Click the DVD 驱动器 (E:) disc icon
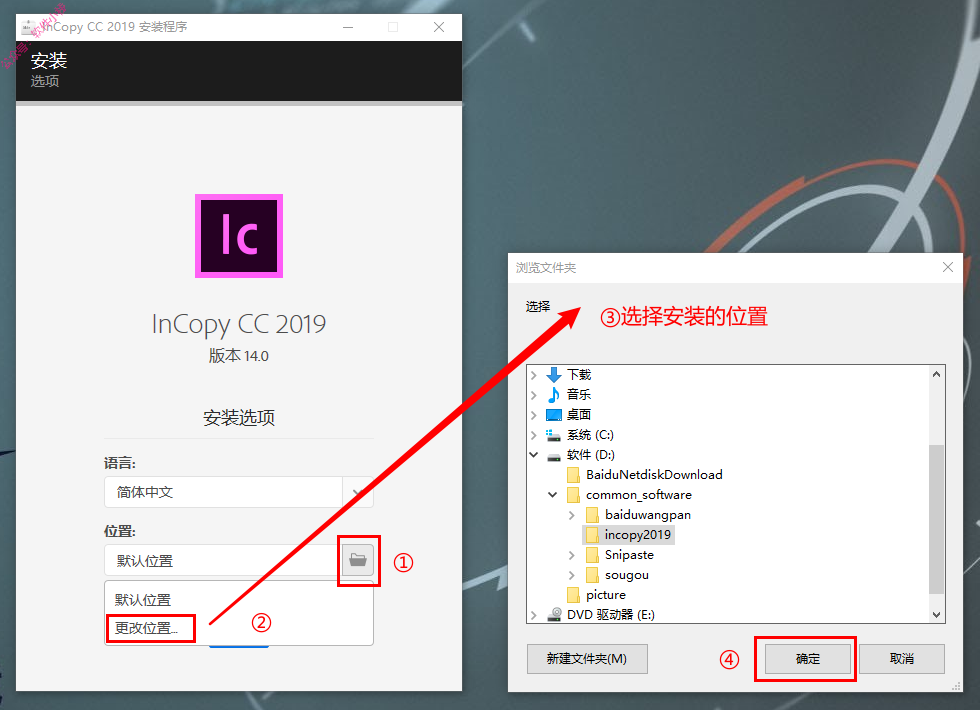 click(x=554, y=615)
